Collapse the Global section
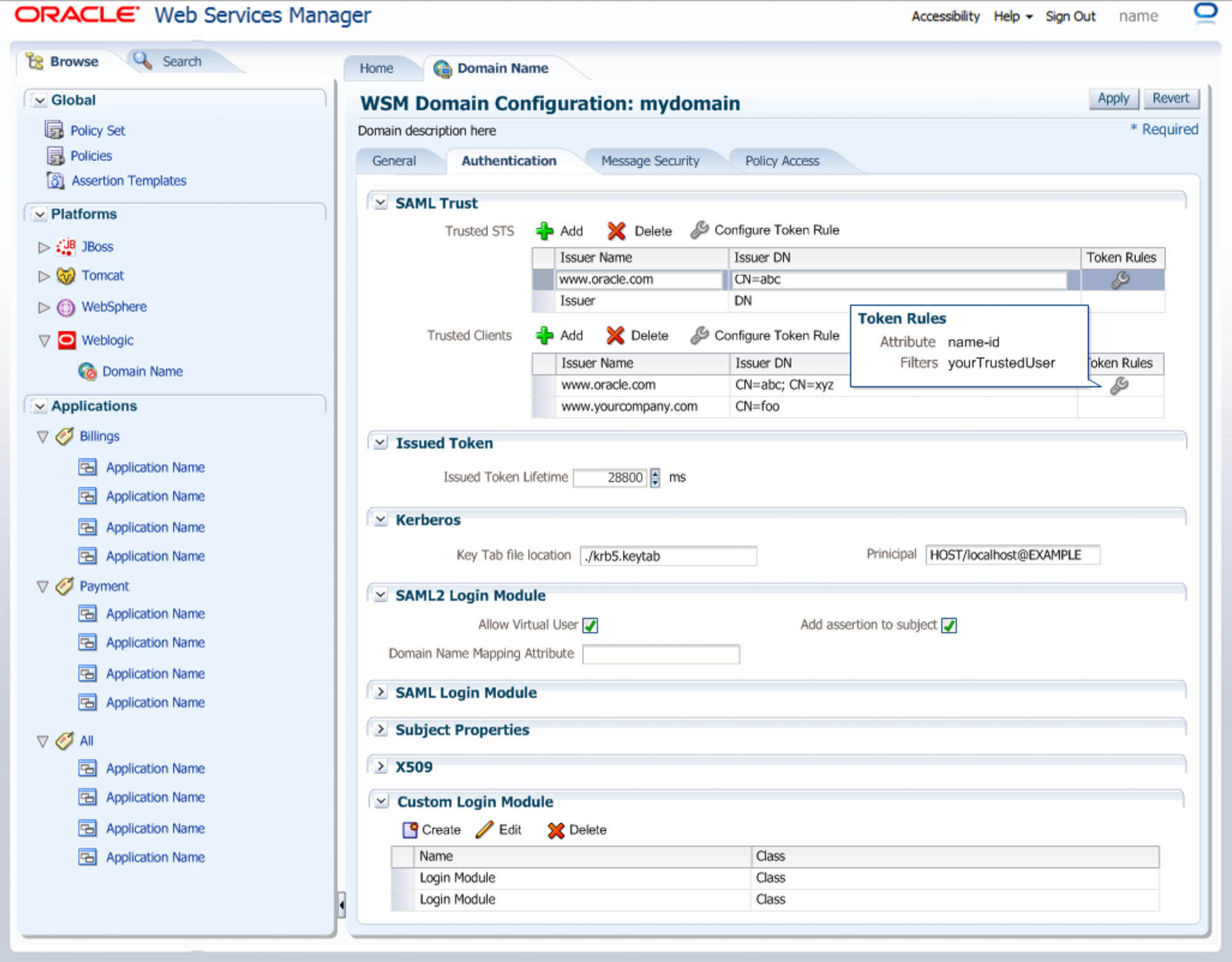The image size is (1232, 962). click(40, 100)
